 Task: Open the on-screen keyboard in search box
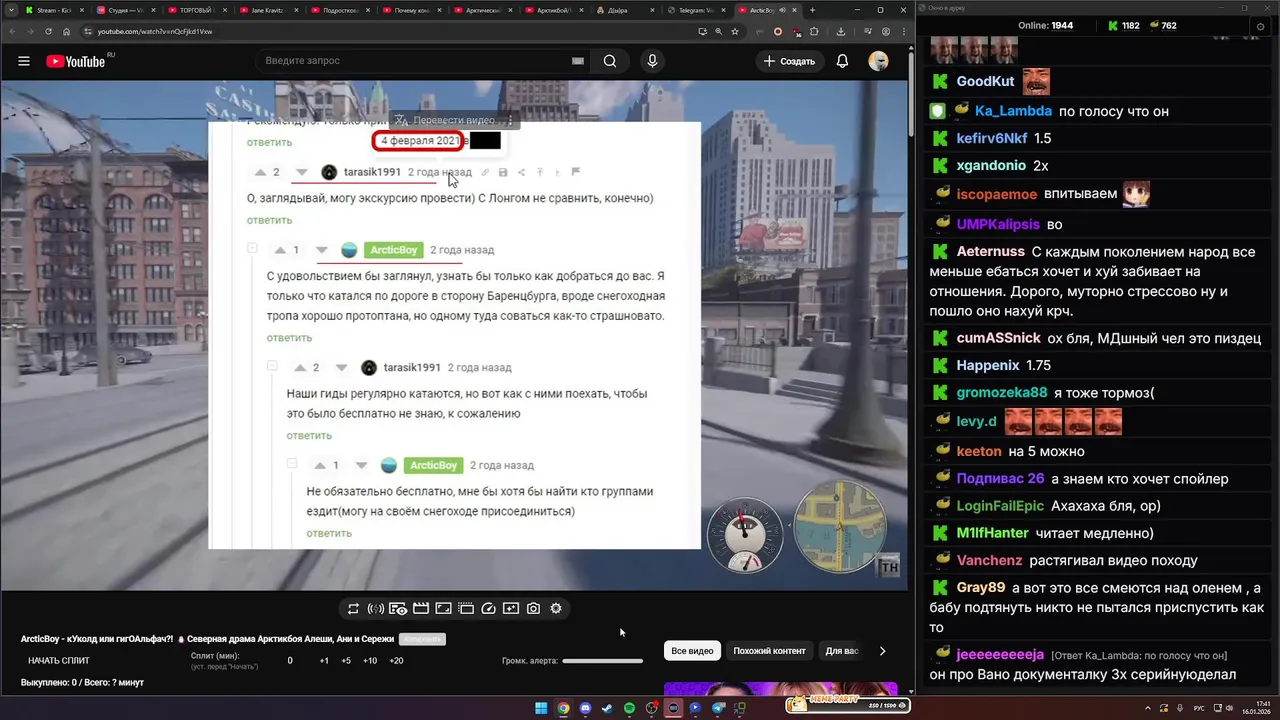[577, 61]
